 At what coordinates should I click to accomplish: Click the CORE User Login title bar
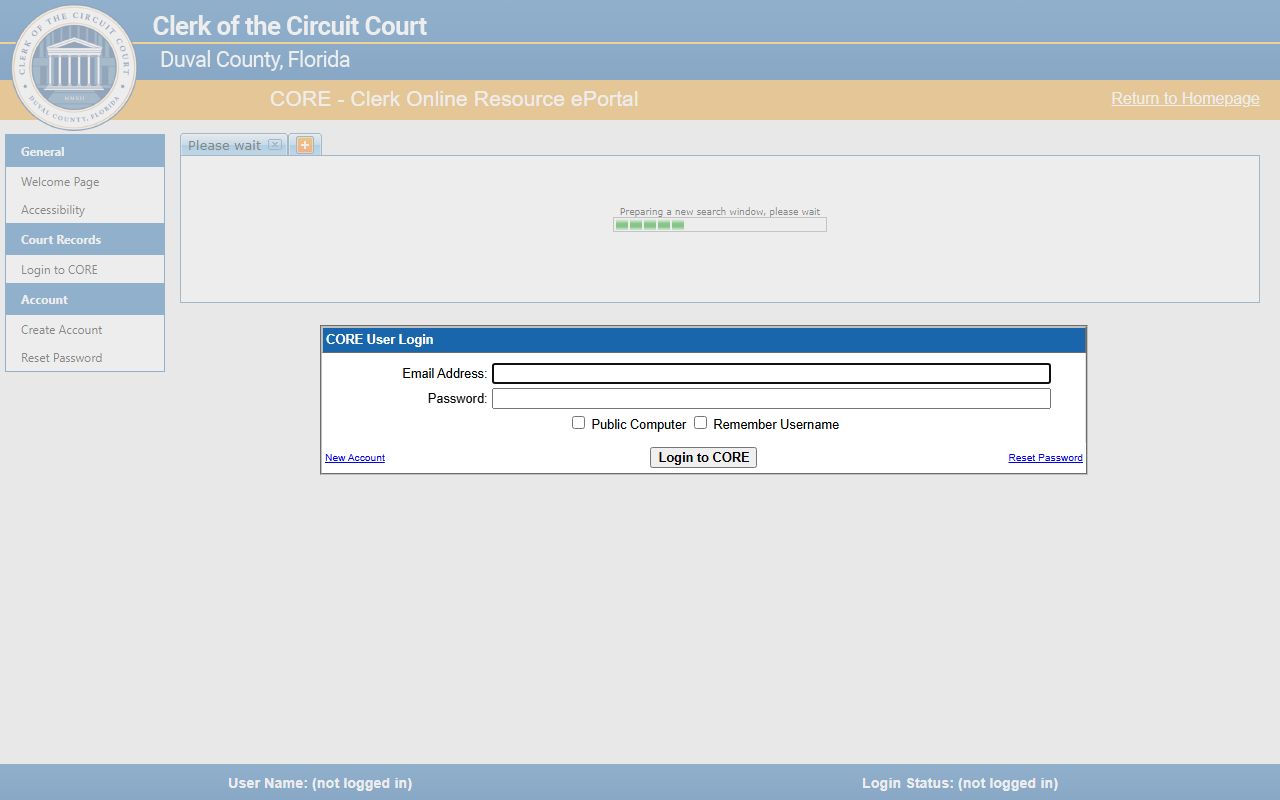[703, 340]
